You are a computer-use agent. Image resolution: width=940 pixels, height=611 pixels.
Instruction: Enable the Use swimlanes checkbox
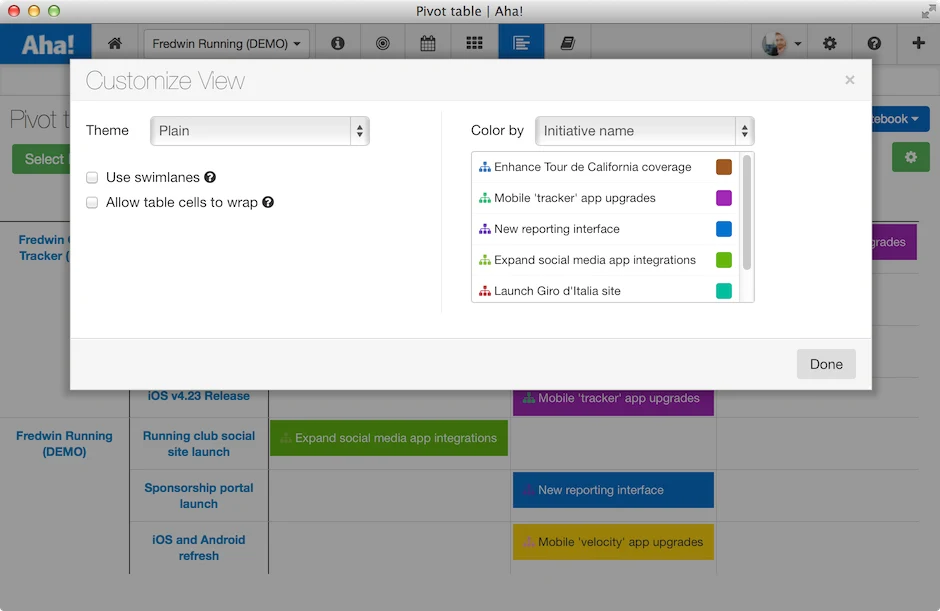pyautogui.click(x=92, y=177)
